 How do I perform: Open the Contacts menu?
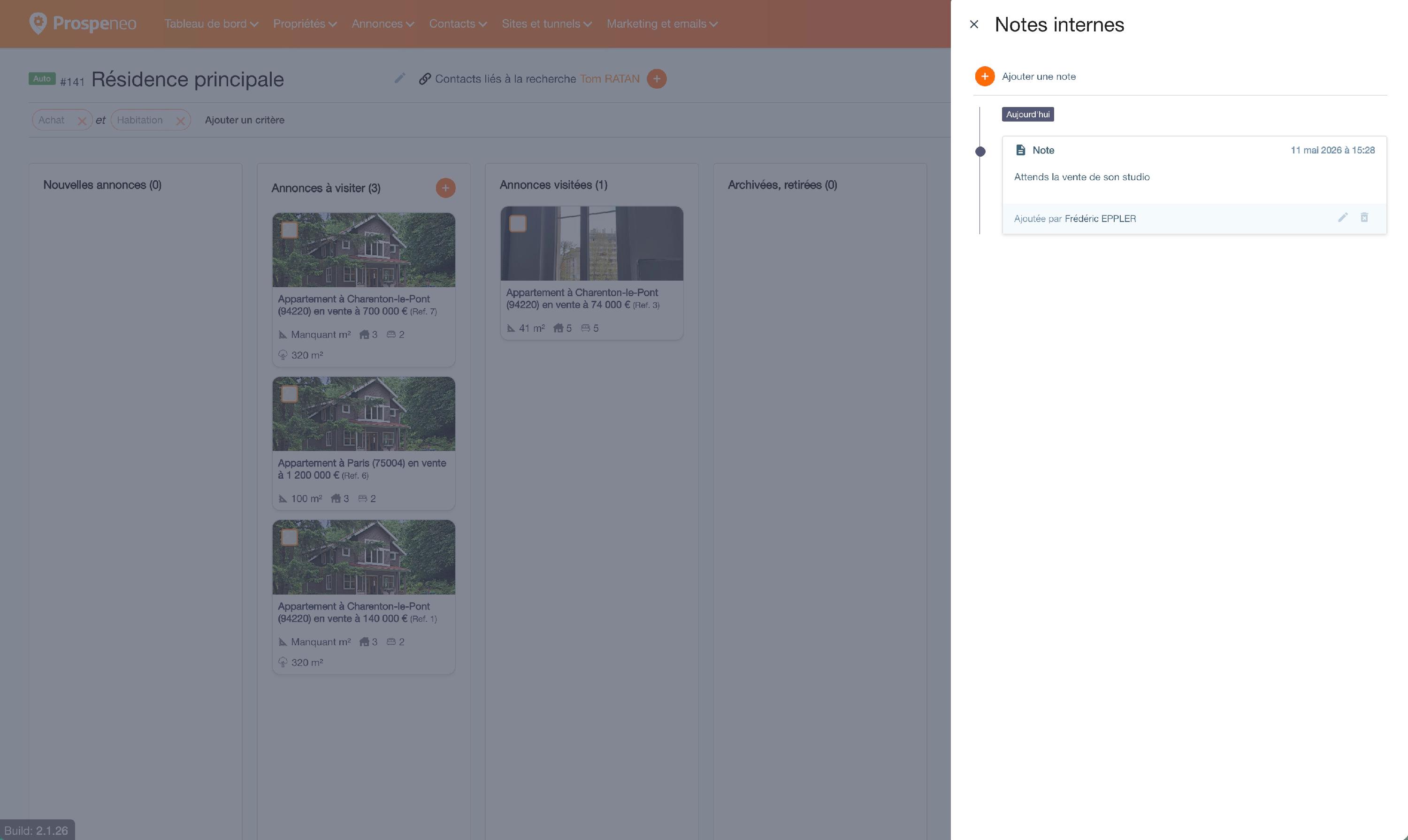pyautogui.click(x=458, y=24)
